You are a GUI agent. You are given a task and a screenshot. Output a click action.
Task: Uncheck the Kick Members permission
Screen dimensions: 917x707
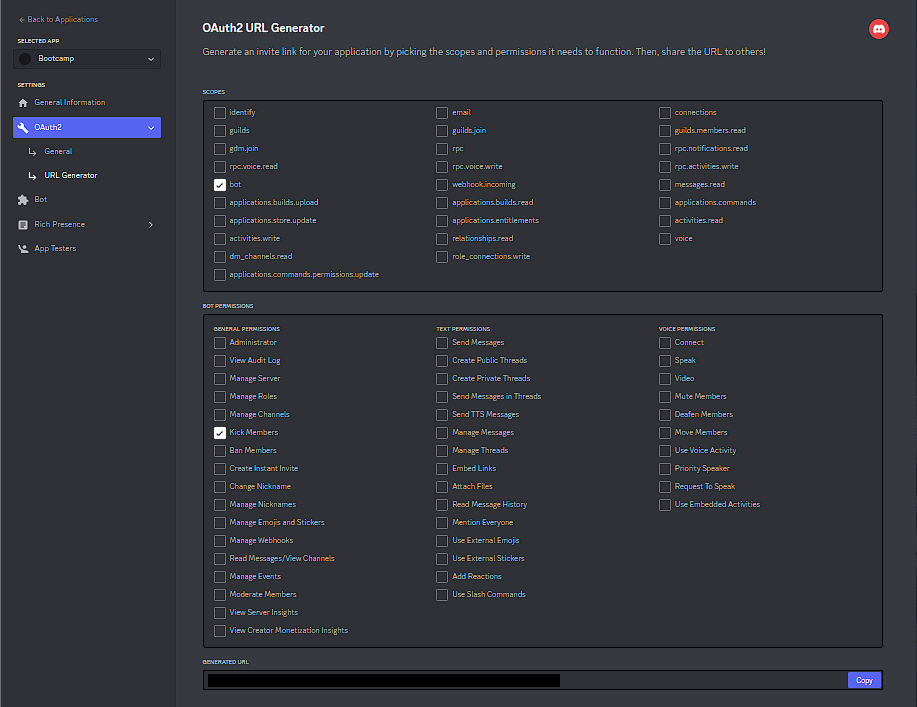(x=220, y=433)
